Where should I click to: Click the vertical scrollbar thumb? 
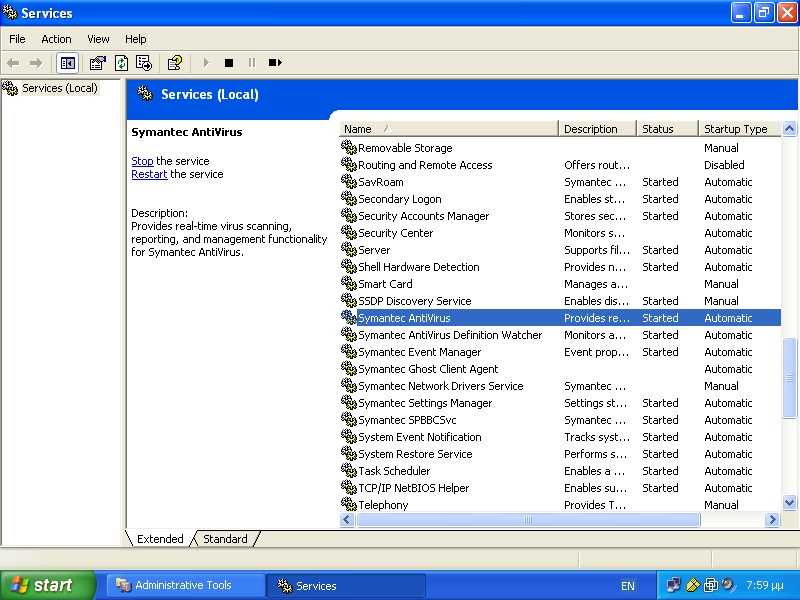[789, 378]
